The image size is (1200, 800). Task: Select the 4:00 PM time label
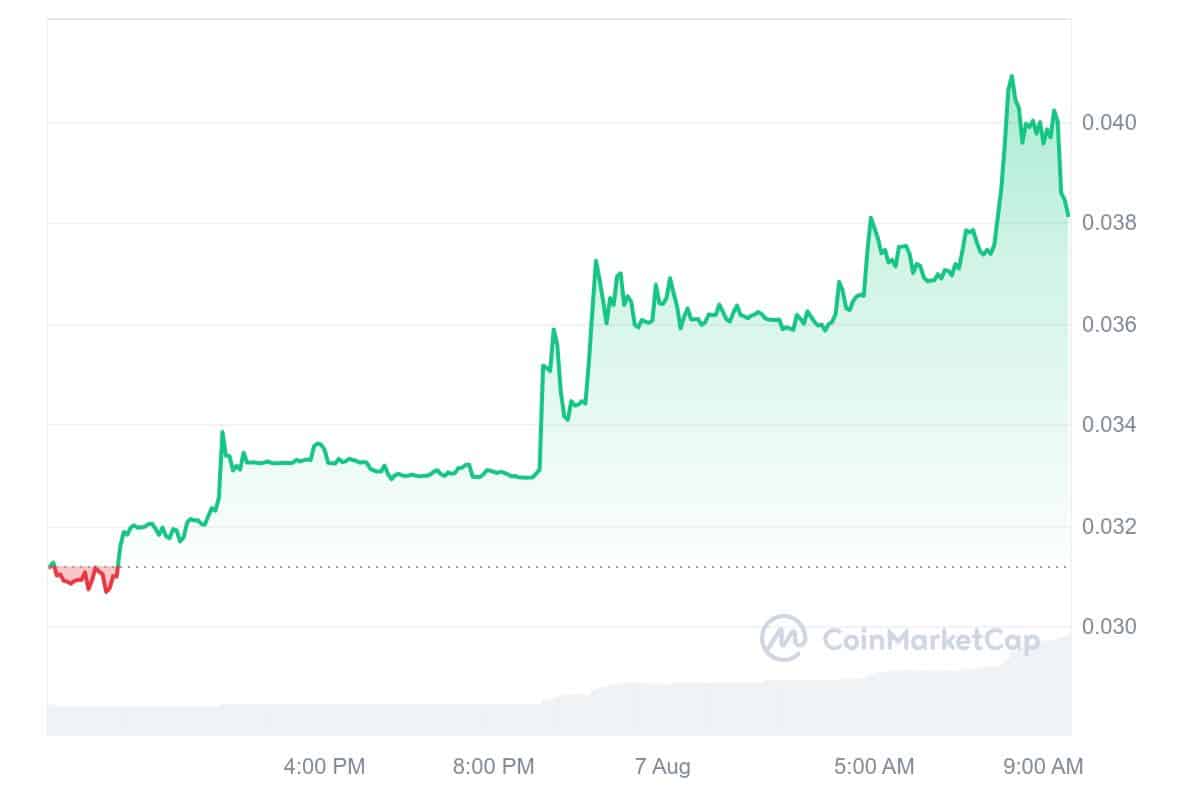(x=325, y=767)
